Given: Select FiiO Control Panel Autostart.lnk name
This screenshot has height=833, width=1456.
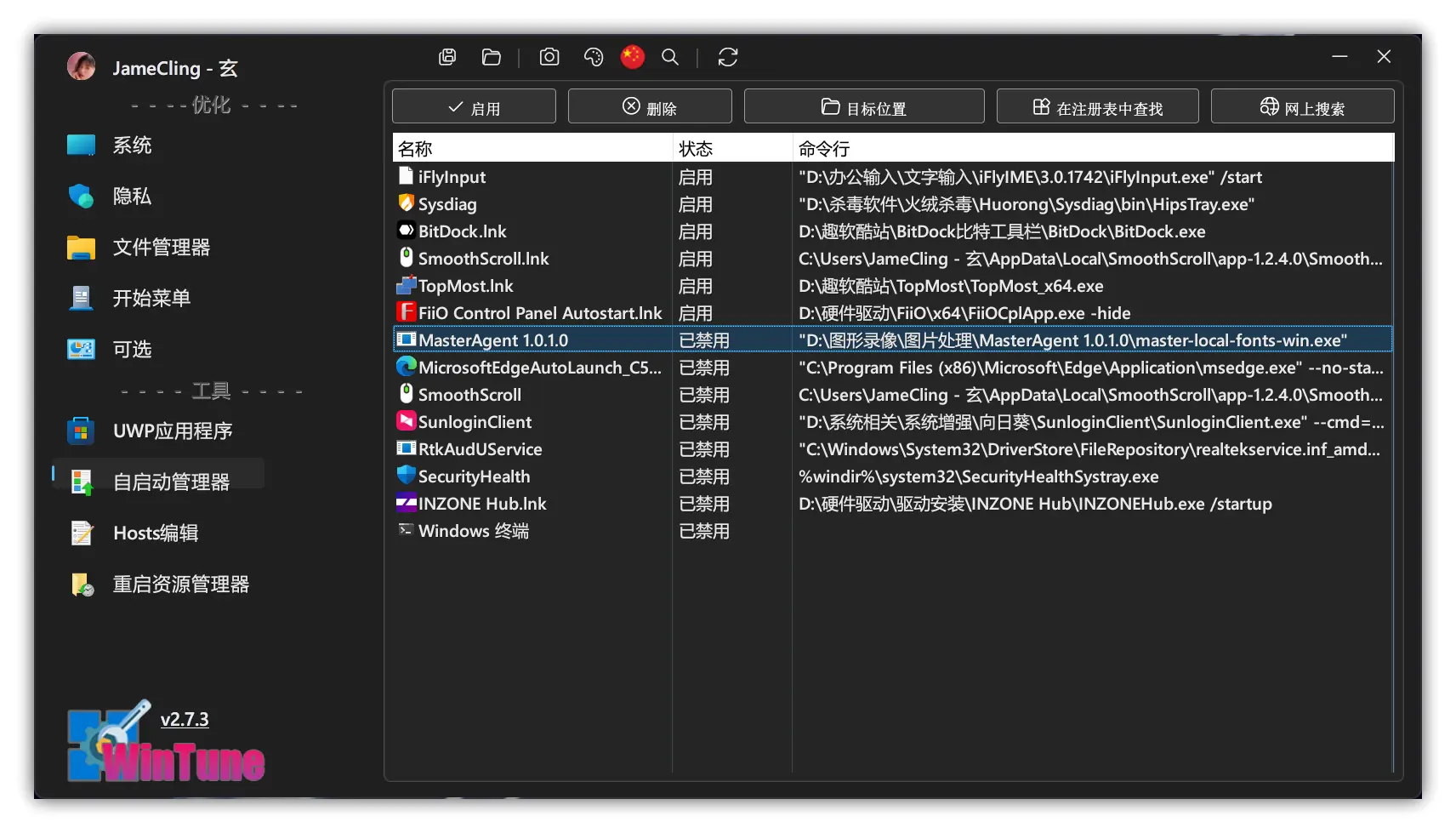Looking at the screenshot, I should [x=540, y=313].
